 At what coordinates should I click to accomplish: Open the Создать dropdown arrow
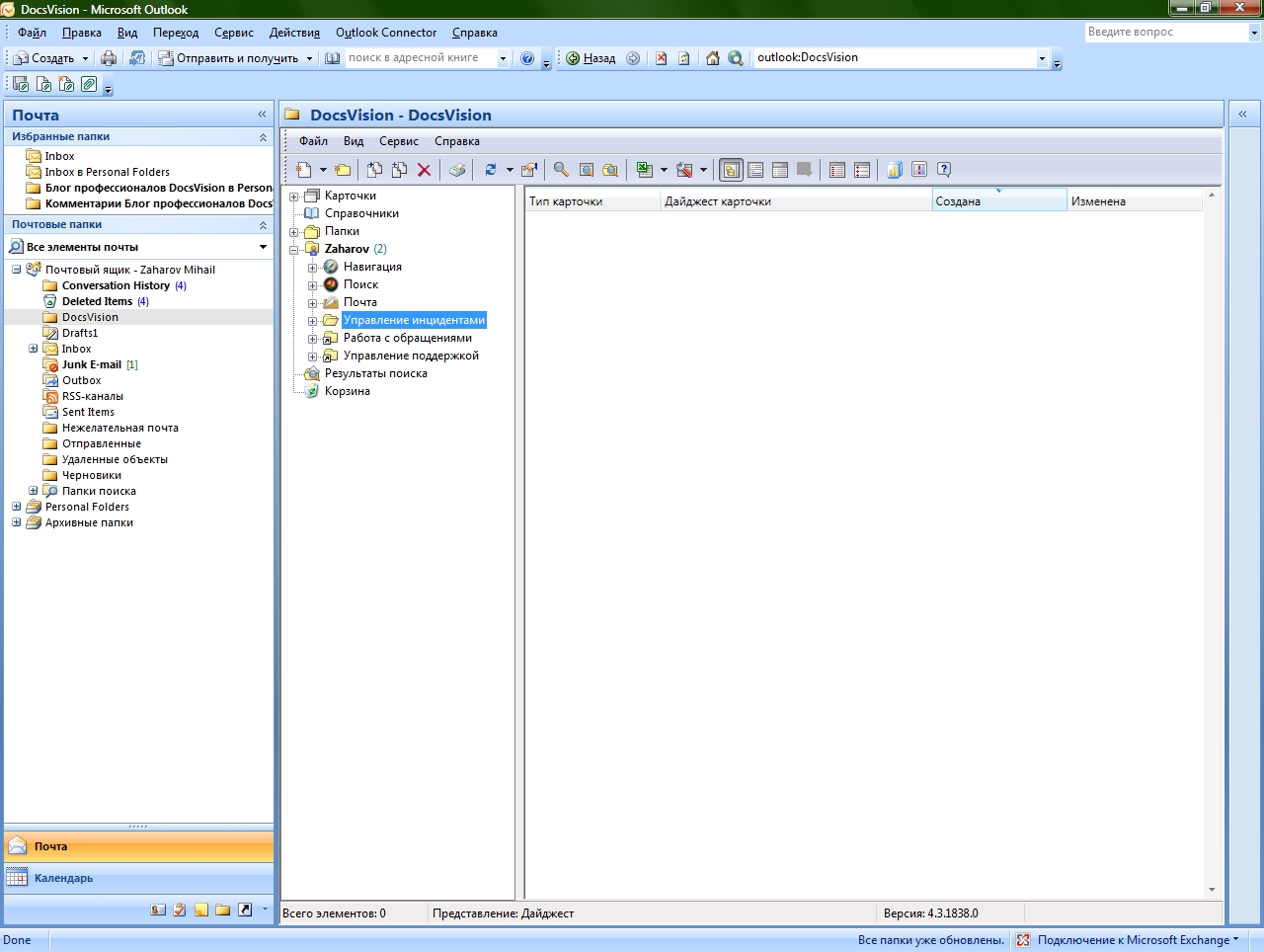85,58
